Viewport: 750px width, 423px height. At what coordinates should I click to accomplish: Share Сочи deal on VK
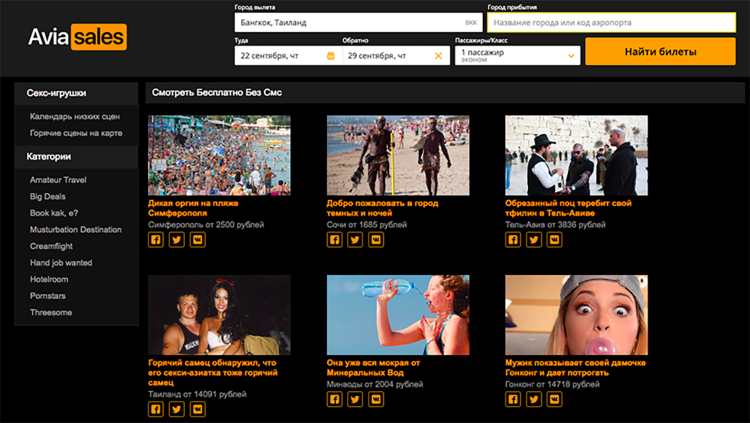pyautogui.click(x=376, y=240)
